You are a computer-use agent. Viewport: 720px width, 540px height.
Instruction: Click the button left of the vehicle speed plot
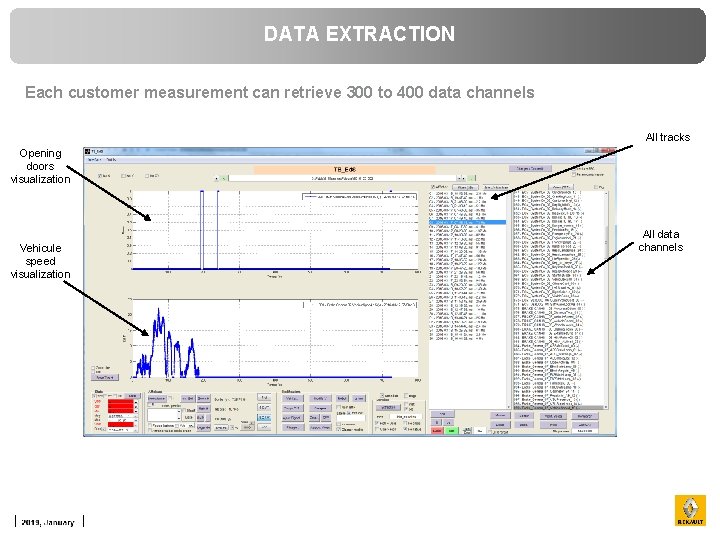(x=105, y=377)
